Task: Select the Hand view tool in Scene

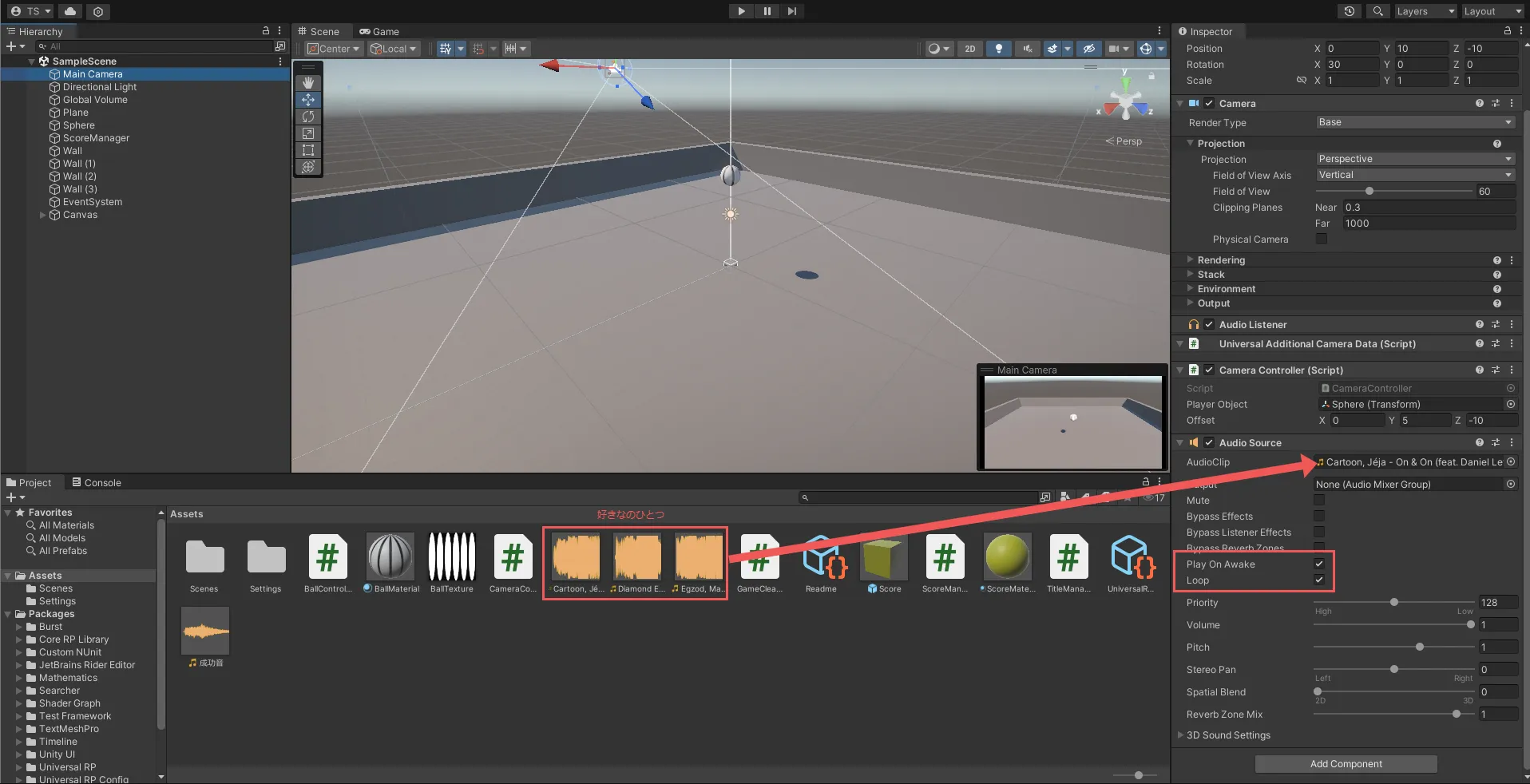Action: (x=308, y=83)
